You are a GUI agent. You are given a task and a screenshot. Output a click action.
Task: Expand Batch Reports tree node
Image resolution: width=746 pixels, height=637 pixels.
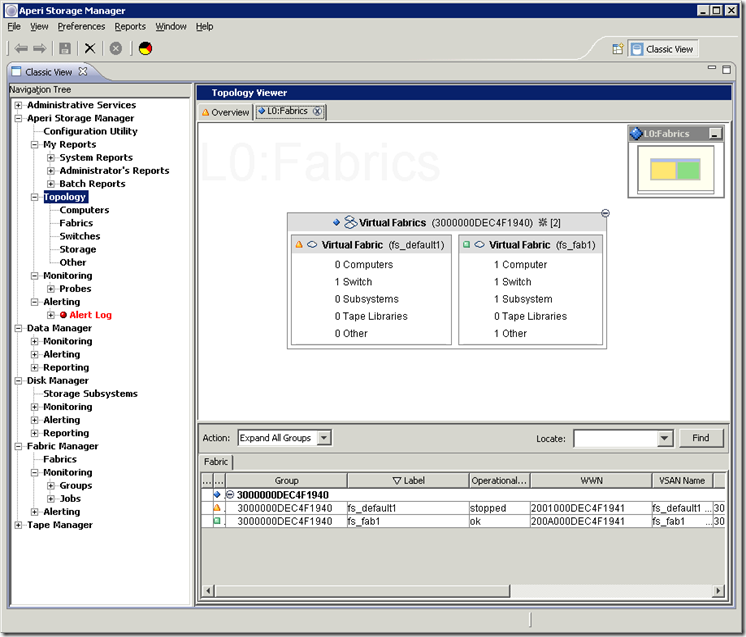[x=51, y=184]
